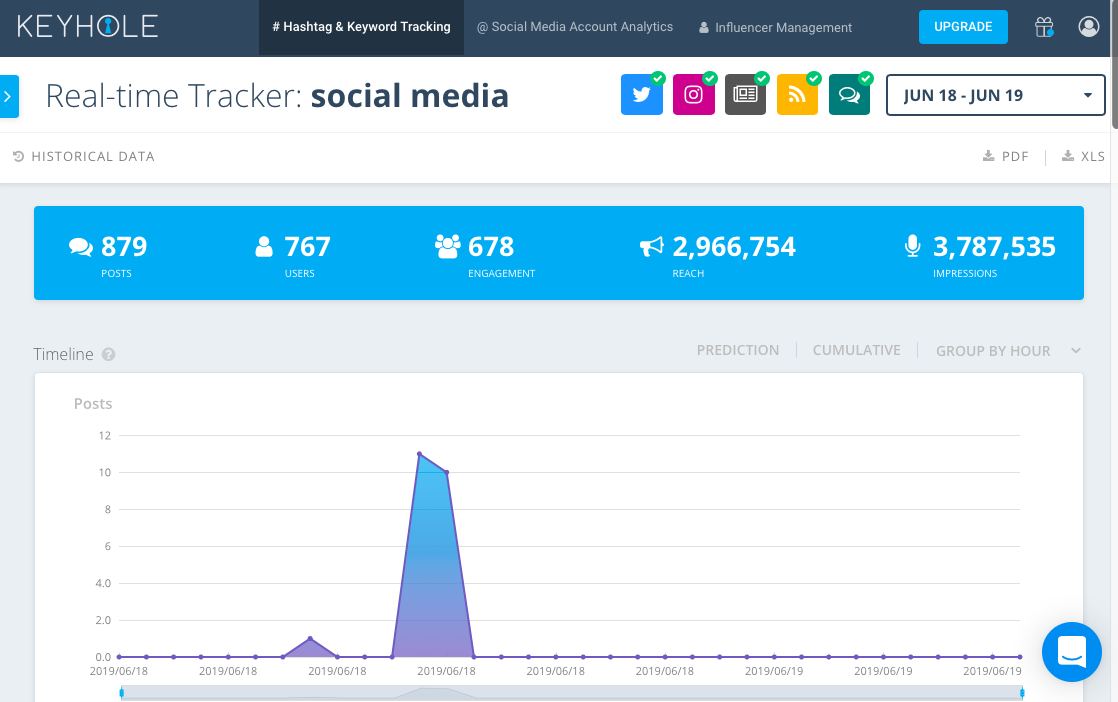
Task: Open the JUN 18 - JUN 19 date dropdown
Action: (995, 96)
